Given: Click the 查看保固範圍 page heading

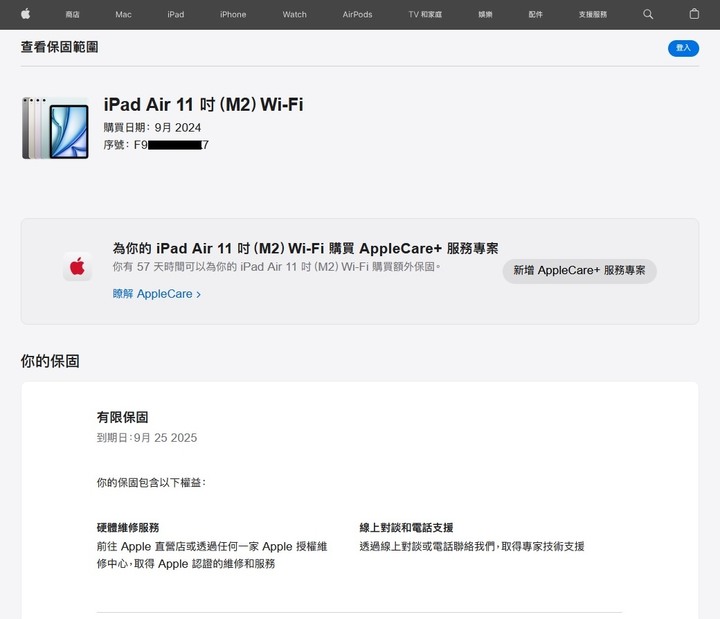Looking at the screenshot, I should (59, 47).
